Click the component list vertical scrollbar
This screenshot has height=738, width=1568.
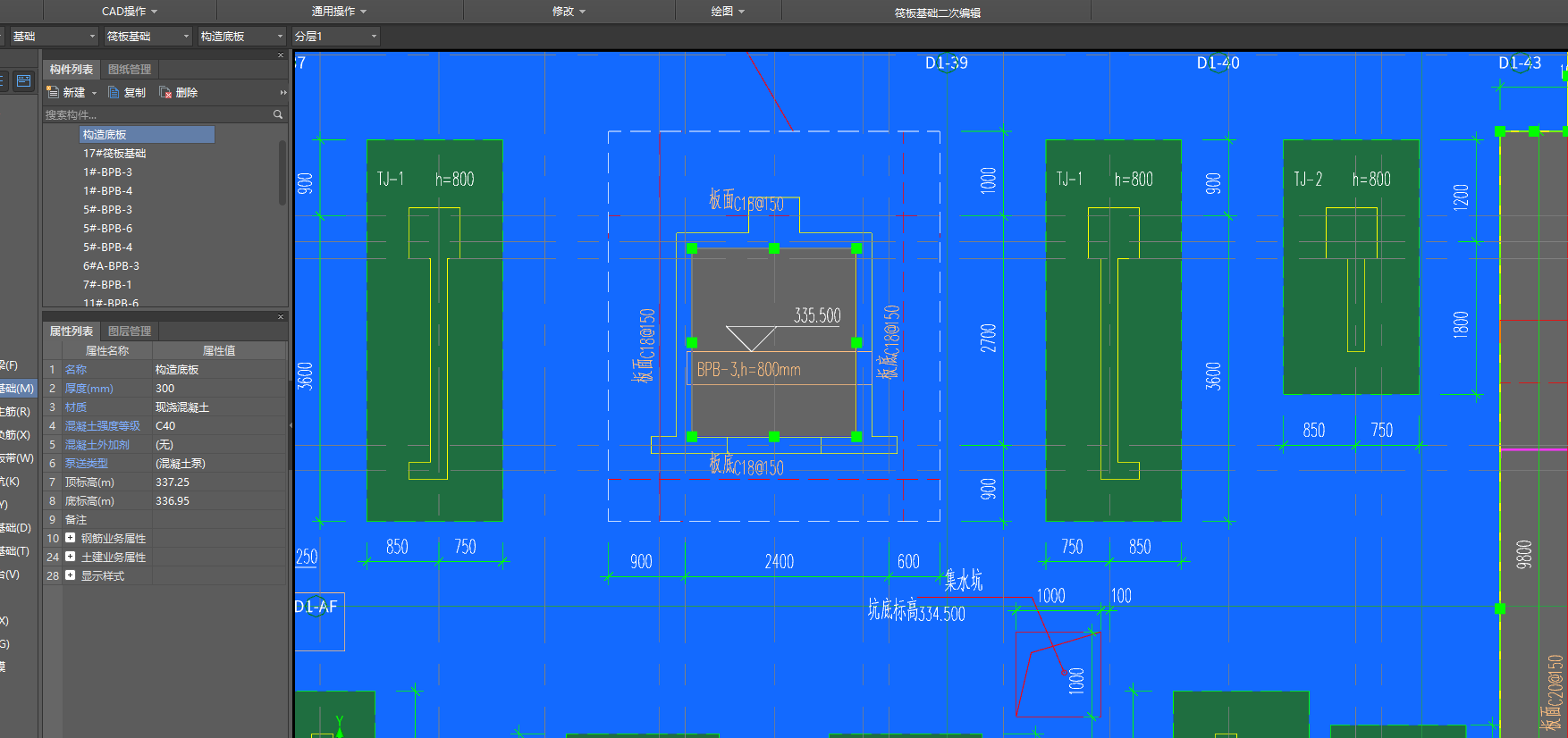click(x=282, y=173)
